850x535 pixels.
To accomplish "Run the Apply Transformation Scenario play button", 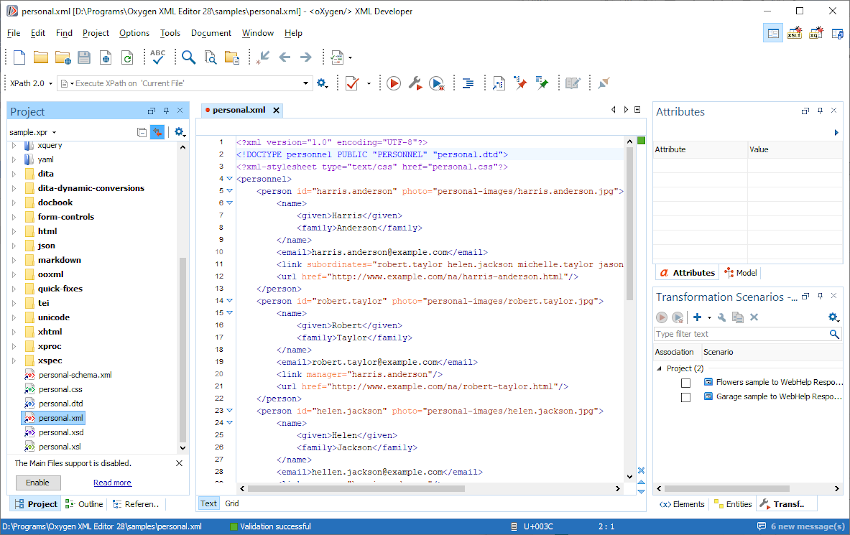I will click(x=393, y=83).
